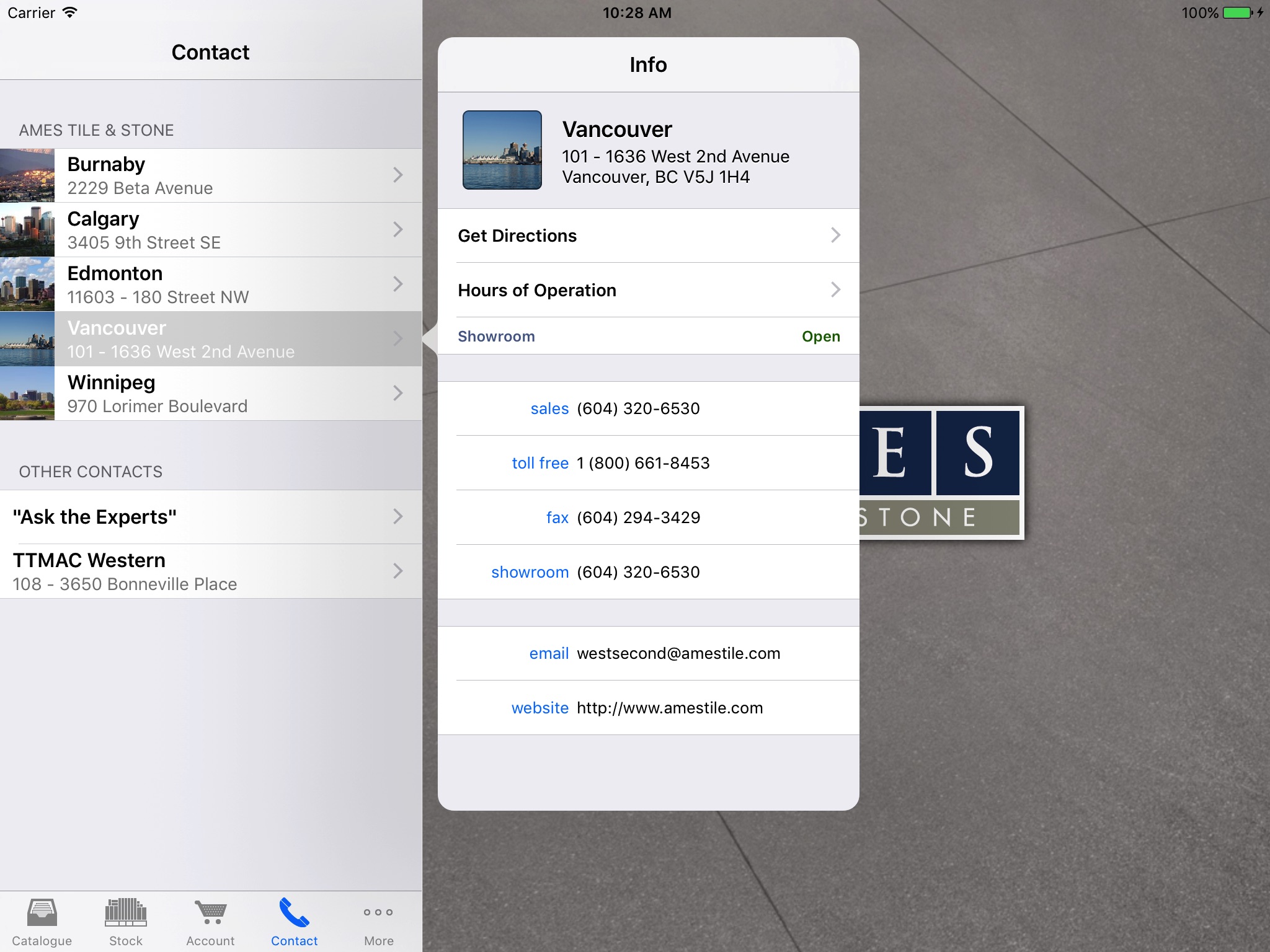The image size is (1270, 952).
Task: Expand the Edmonton row chevron
Action: click(x=398, y=284)
